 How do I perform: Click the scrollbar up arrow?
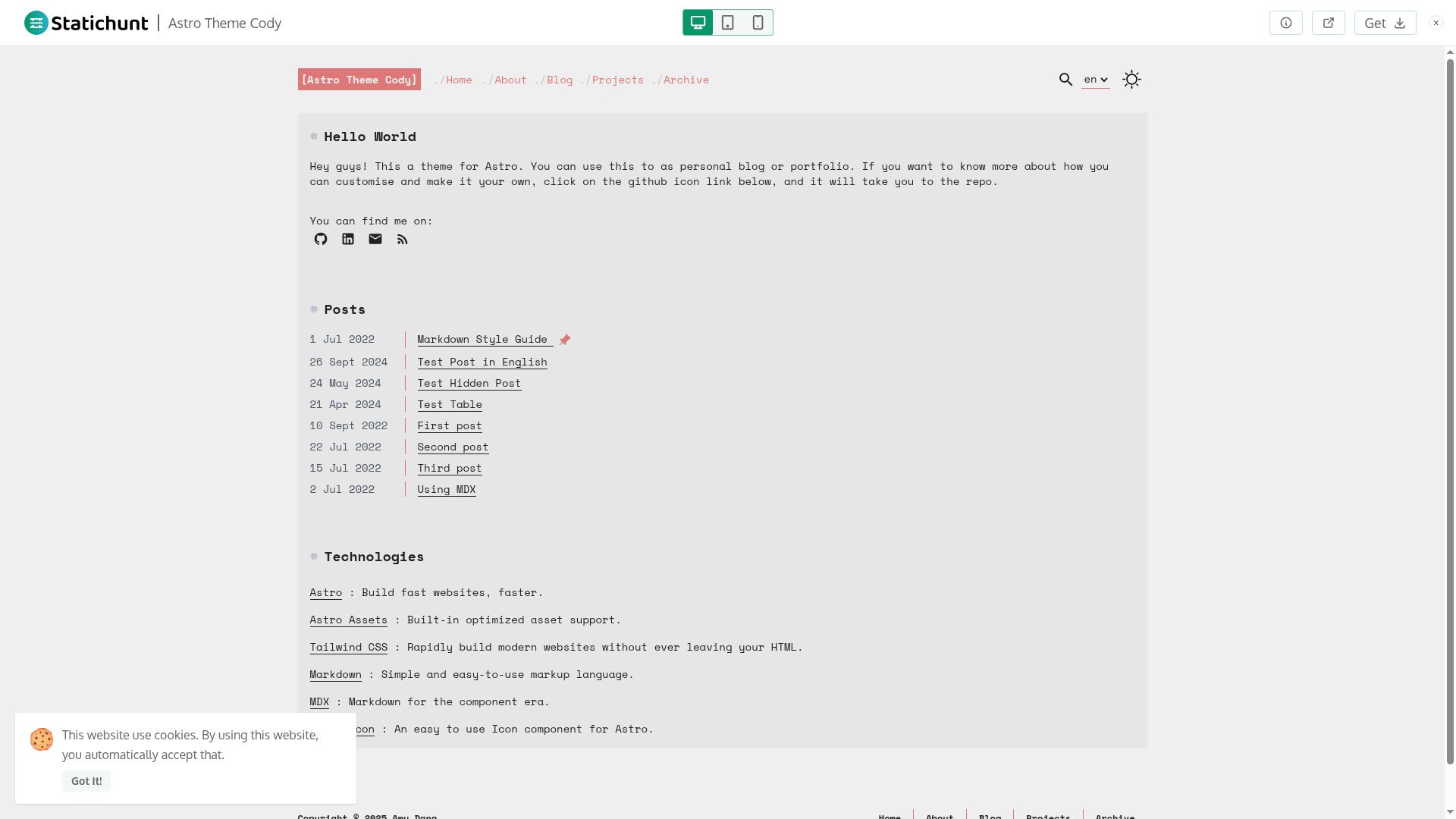[1450, 52]
